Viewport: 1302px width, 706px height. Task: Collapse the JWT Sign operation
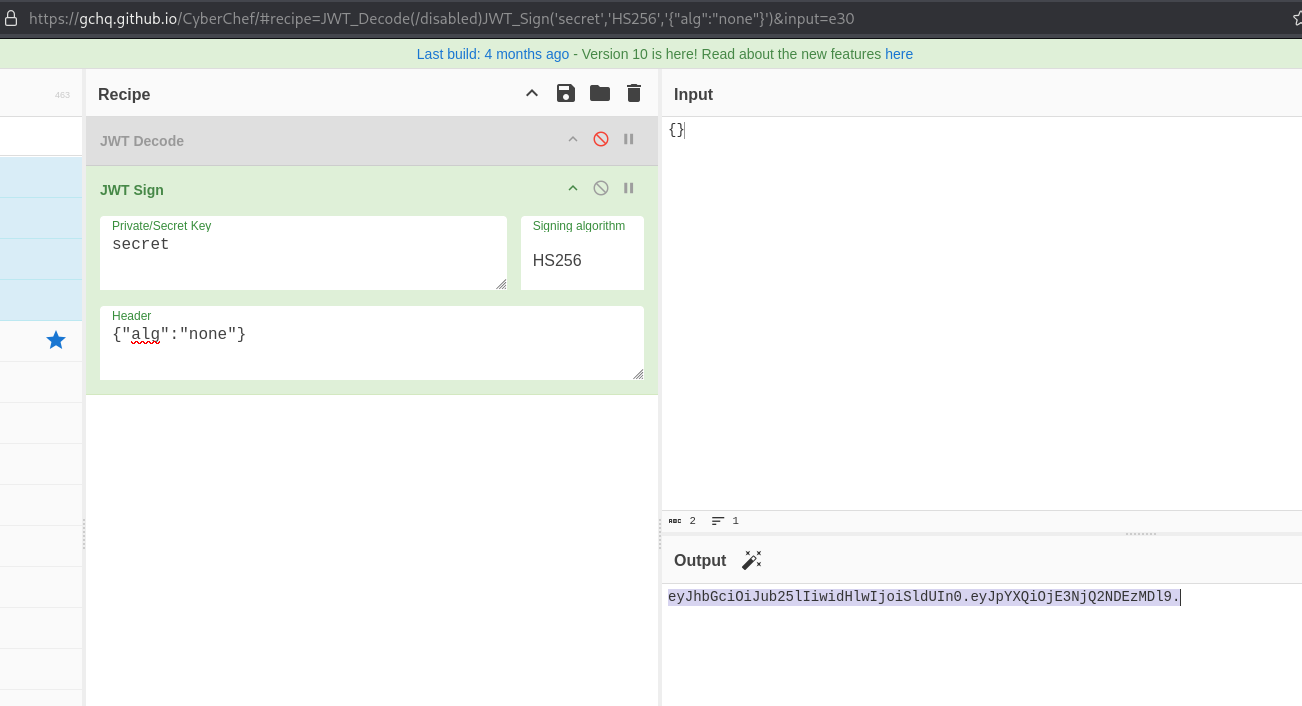pyautogui.click(x=573, y=188)
